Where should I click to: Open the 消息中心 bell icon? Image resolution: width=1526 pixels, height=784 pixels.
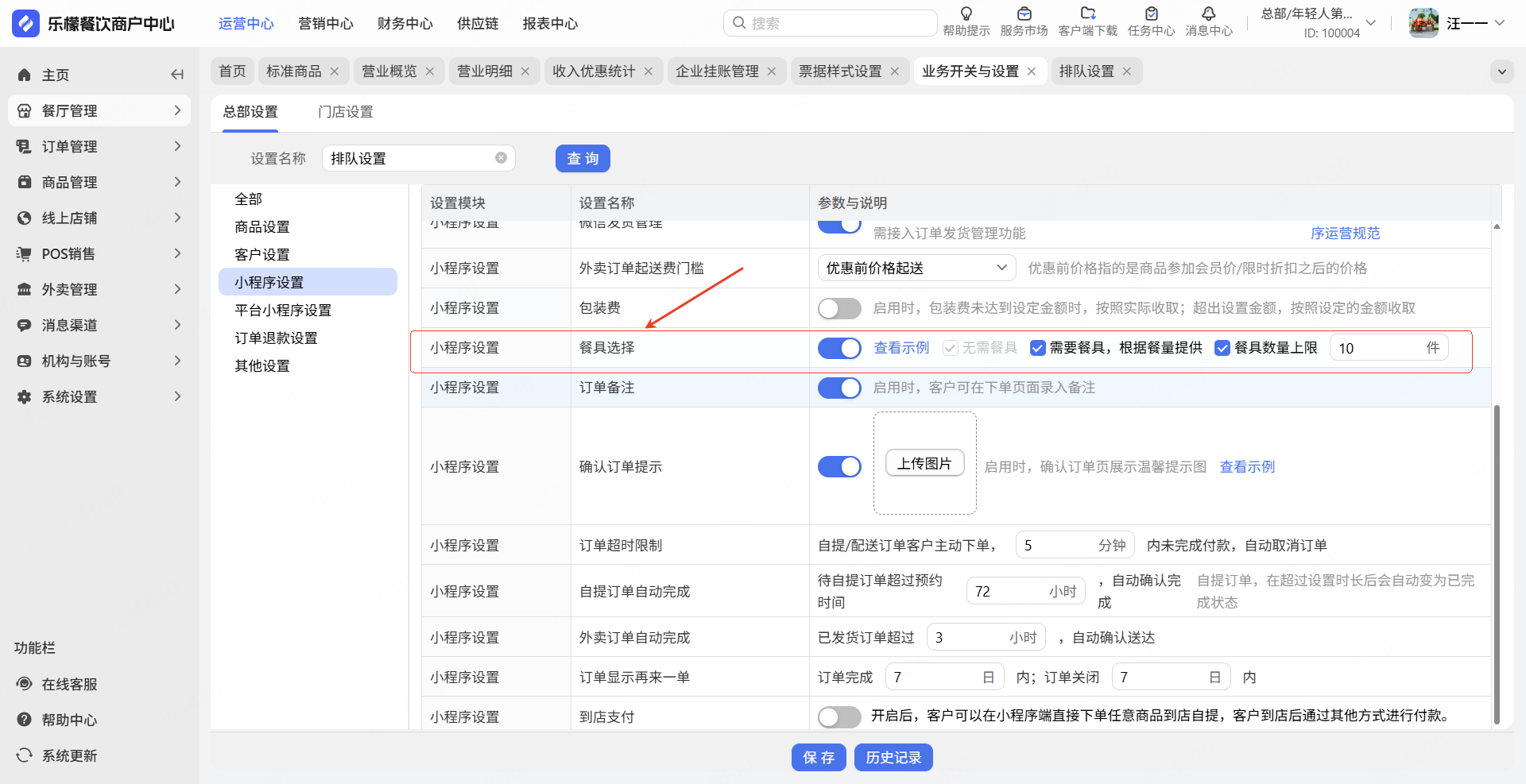click(x=1208, y=14)
